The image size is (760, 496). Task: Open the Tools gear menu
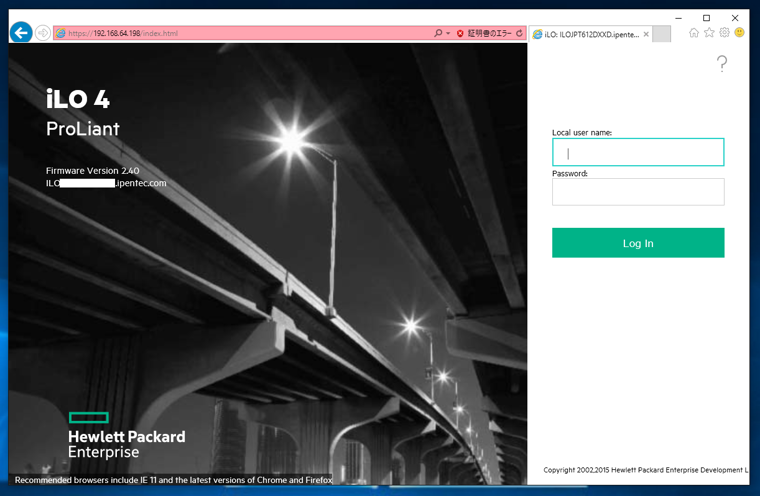point(724,32)
